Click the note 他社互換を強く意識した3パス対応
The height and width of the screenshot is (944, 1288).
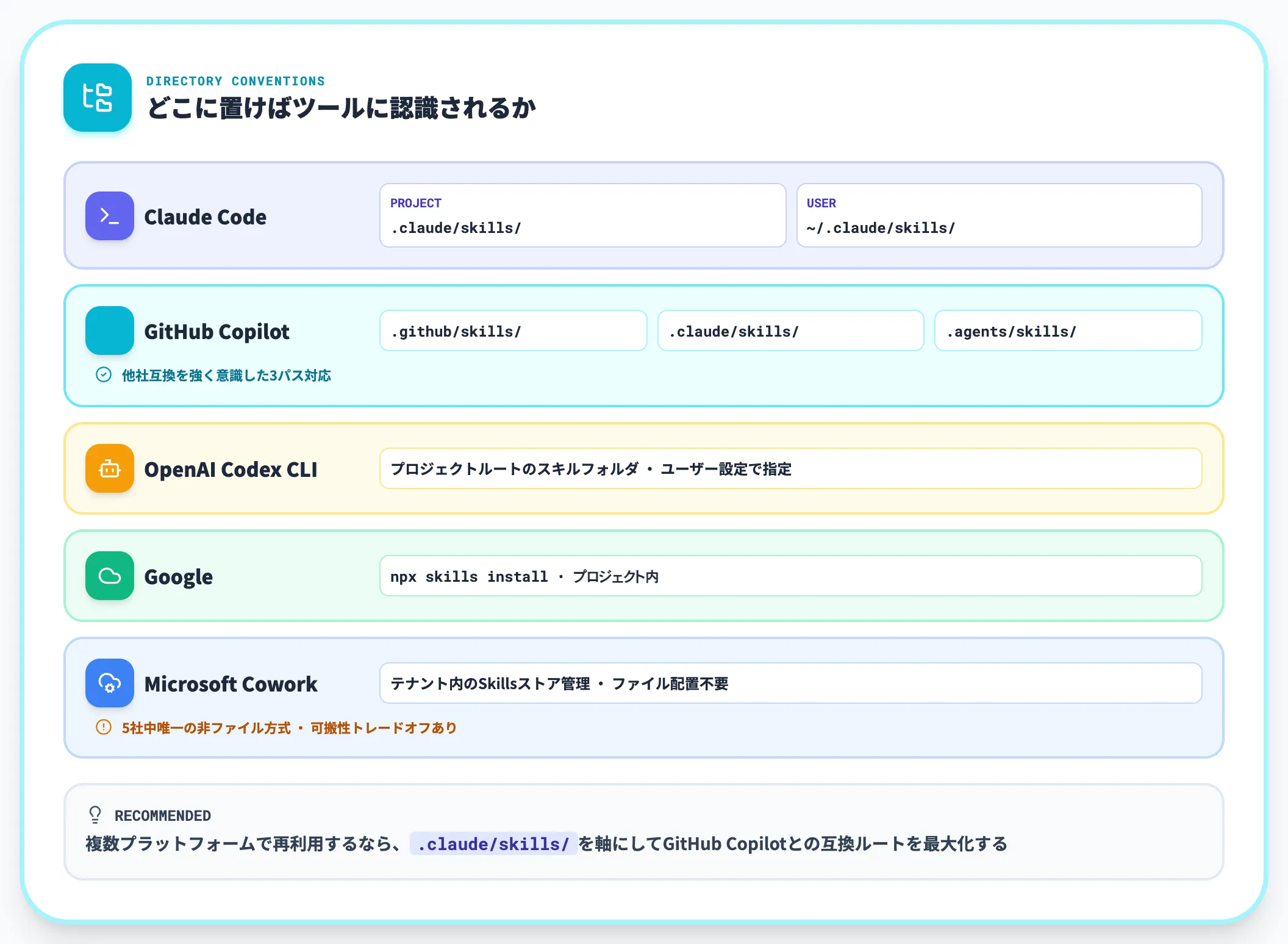coord(226,375)
